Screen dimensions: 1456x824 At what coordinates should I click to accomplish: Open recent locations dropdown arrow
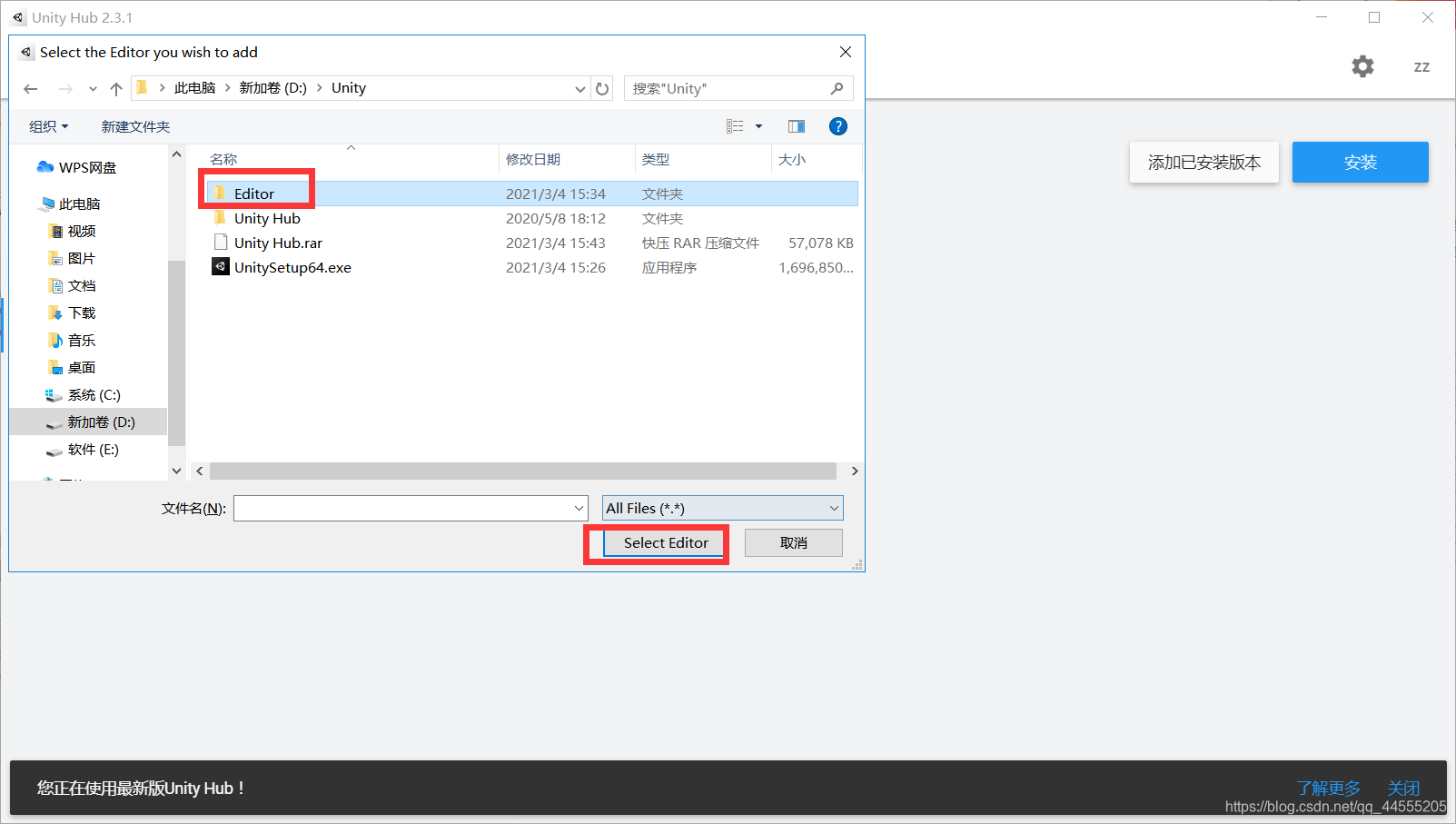pyautogui.click(x=93, y=89)
